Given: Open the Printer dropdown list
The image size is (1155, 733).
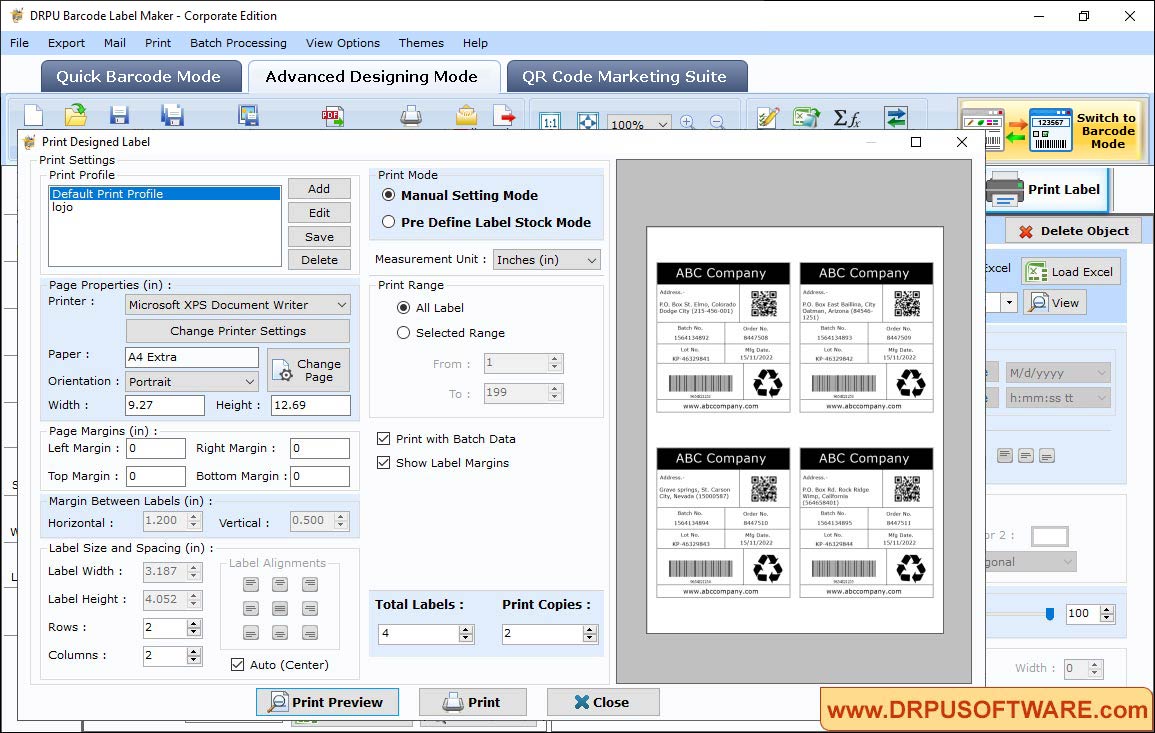Looking at the screenshot, I should tap(238, 305).
